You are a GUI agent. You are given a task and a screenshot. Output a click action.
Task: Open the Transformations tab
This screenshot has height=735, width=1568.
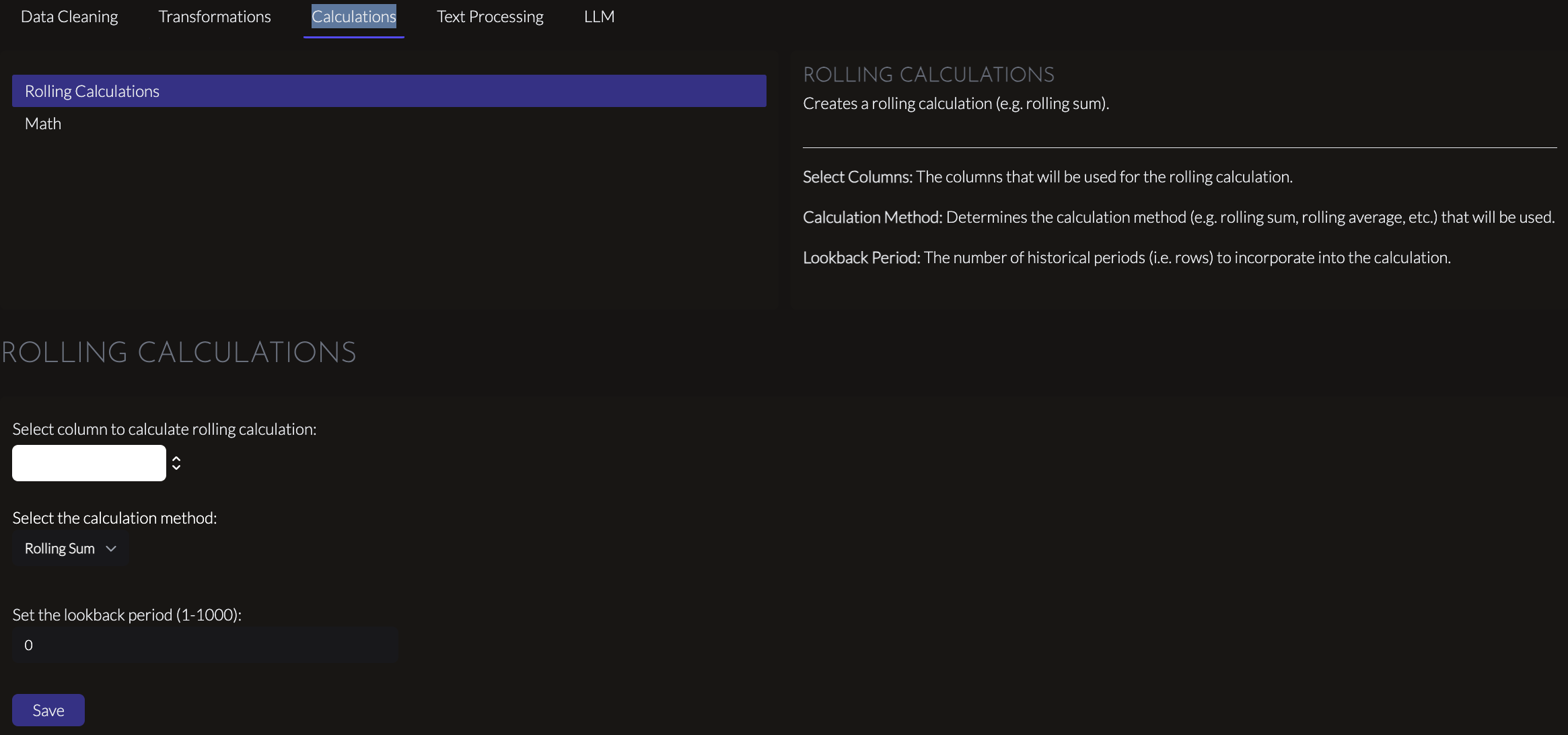(215, 17)
